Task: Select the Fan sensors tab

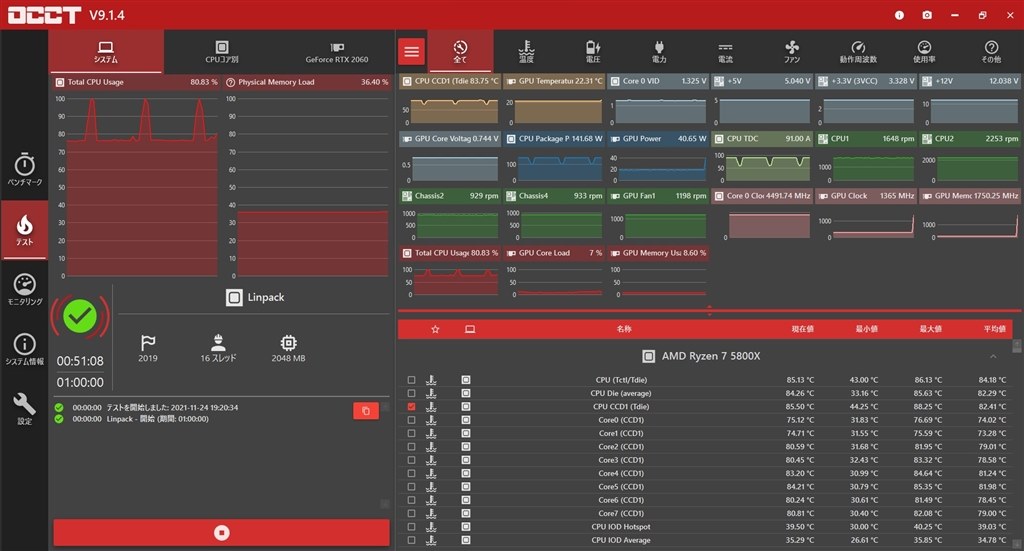Action: [792, 52]
